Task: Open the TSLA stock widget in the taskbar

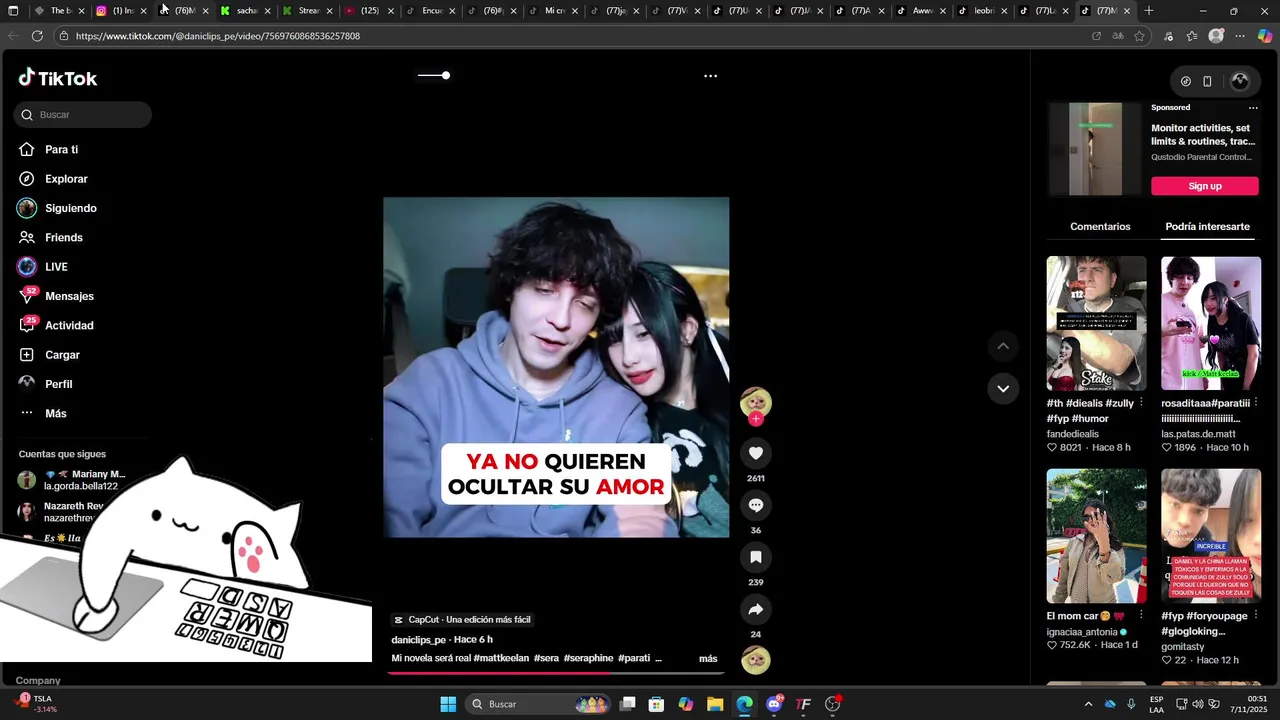Action: pyautogui.click(x=36, y=704)
